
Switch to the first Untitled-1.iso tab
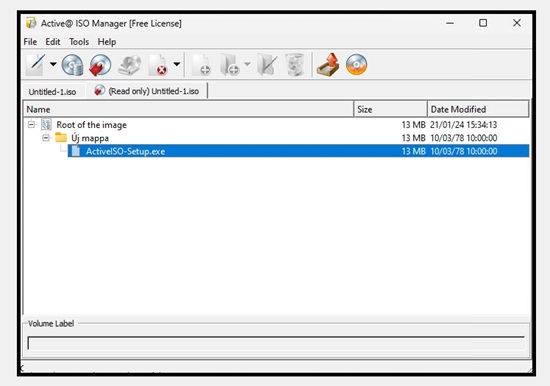tap(52, 92)
